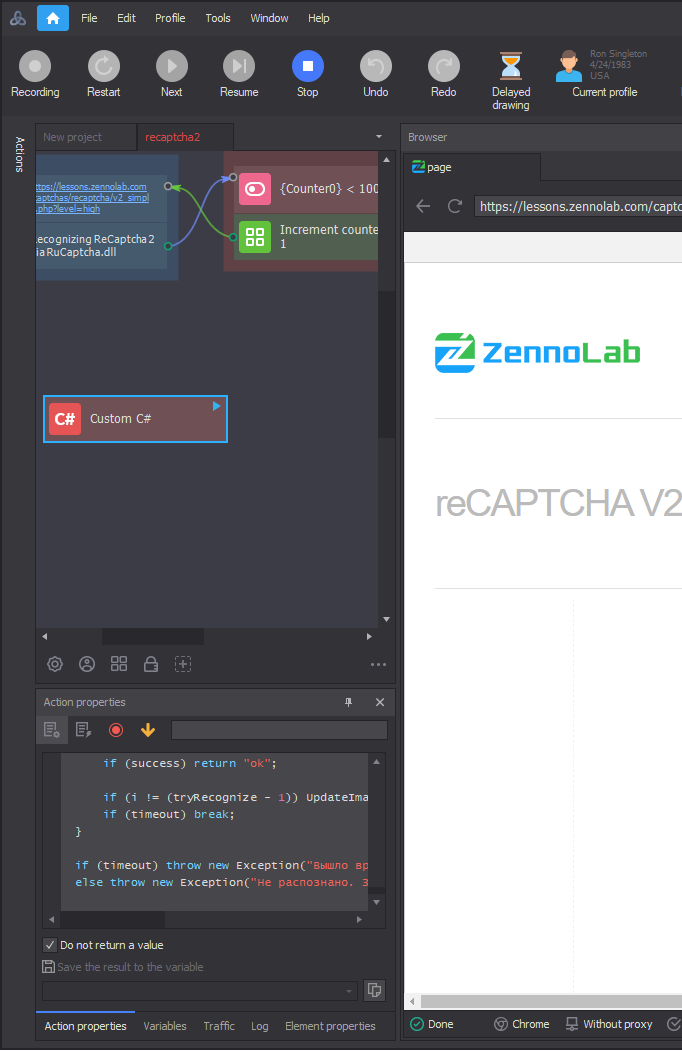
Task: Select the Custom C# action block
Action: click(135, 419)
